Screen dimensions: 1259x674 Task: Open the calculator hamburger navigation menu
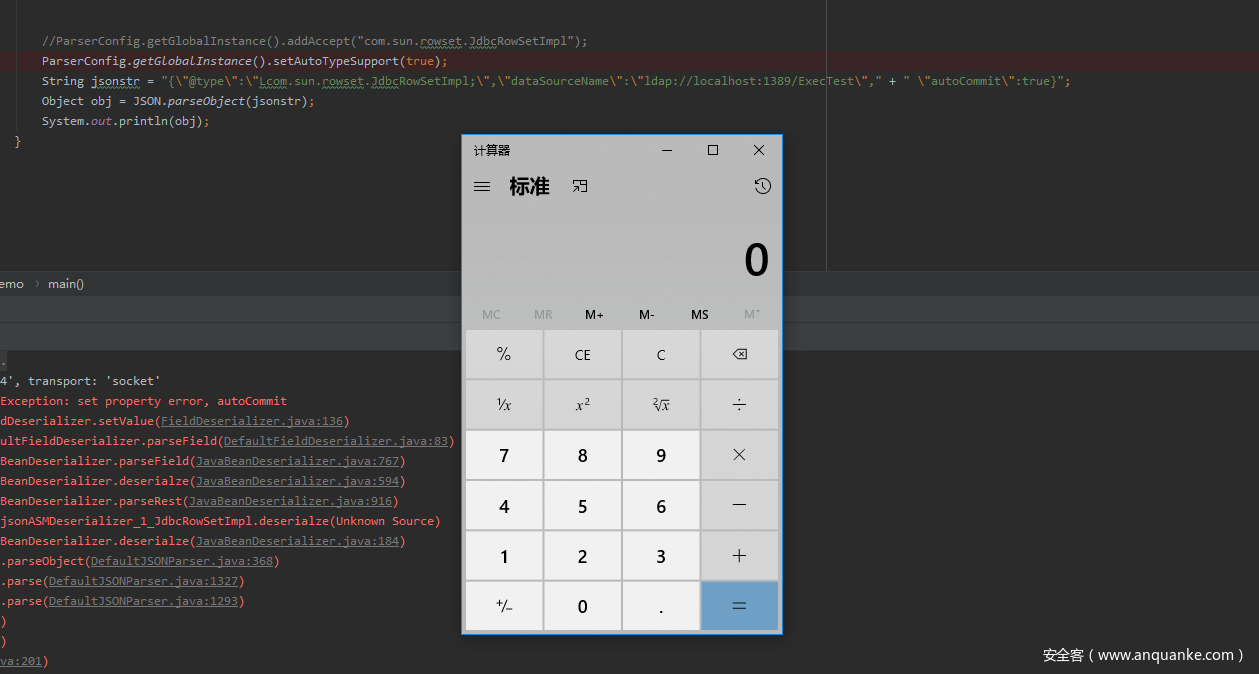coord(482,186)
